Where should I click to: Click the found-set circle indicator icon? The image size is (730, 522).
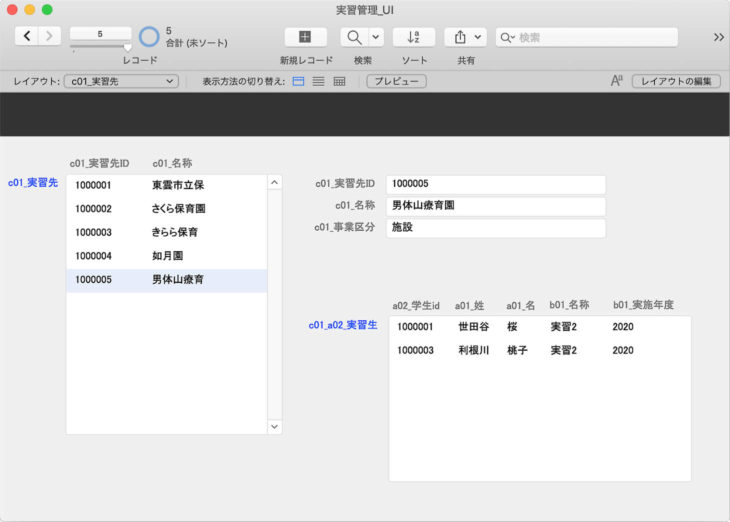pyautogui.click(x=149, y=37)
